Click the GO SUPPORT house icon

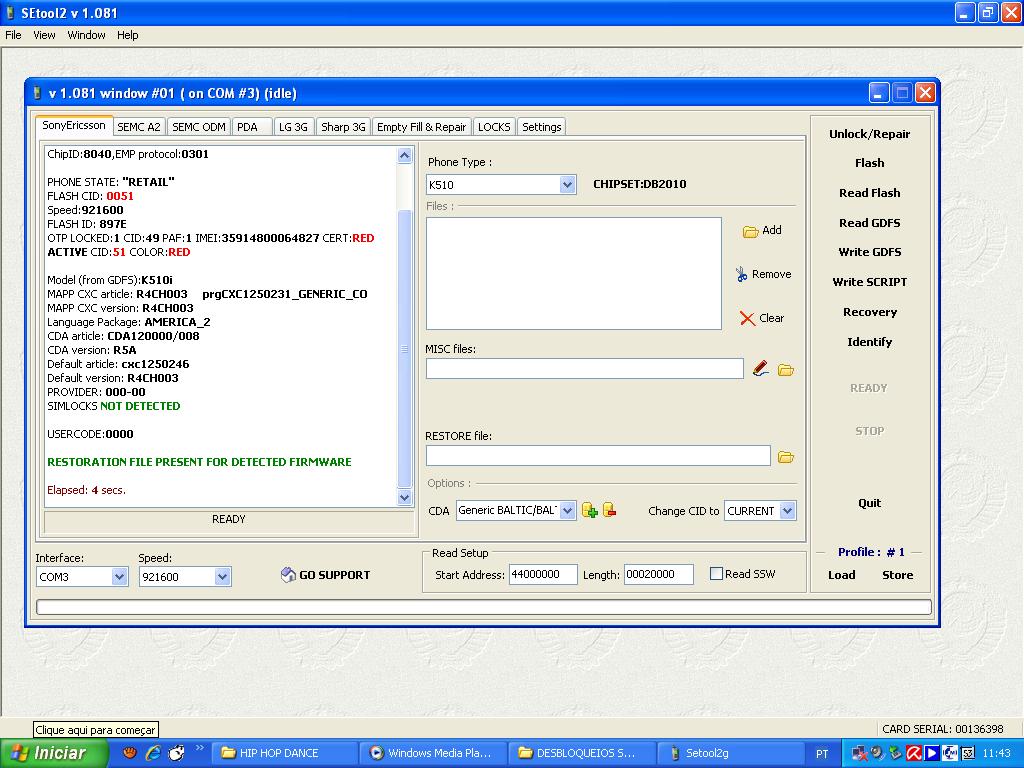(x=288, y=575)
